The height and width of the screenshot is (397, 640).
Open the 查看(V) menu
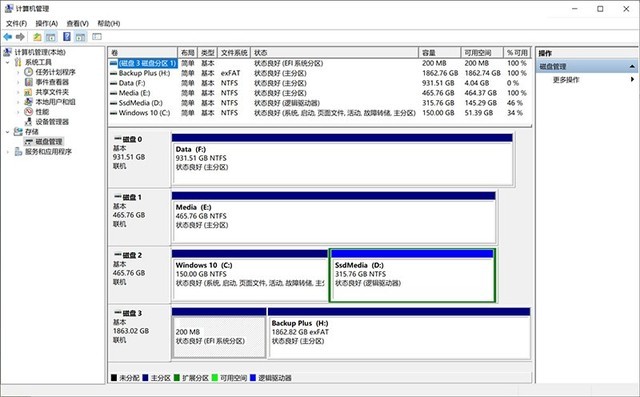pyautogui.click(x=78, y=24)
